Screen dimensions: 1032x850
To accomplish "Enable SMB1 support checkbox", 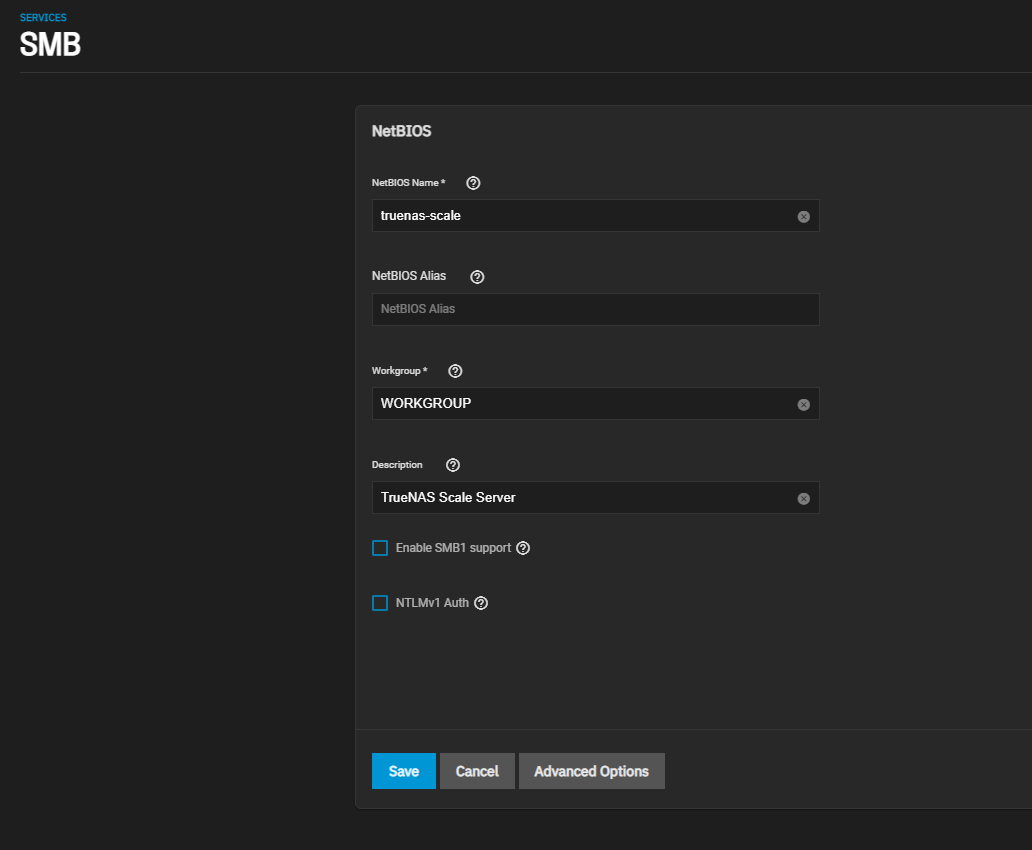I will [x=380, y=548].
